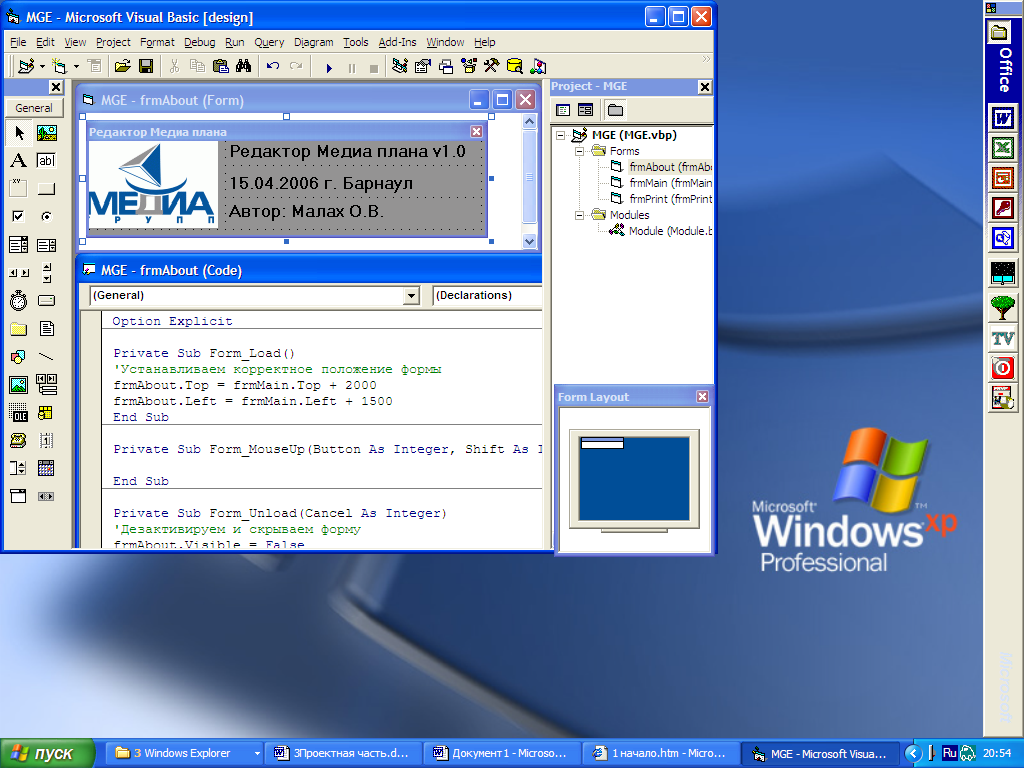Image resolution: width=1024 pixels, height=768 pixels.
Task: Select the PictureBox tool in the toolbox
Action: 46,133
